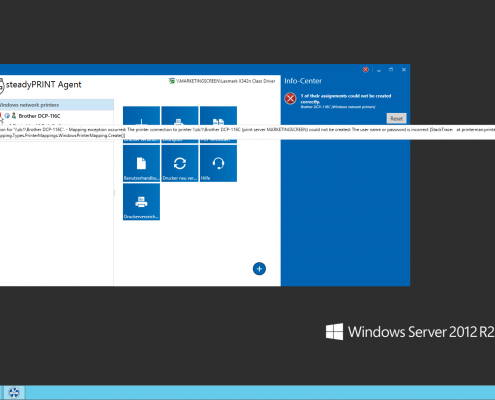
Task: Click the default printer icon next to Lexmark X342n
Action: click(x=172, y=81)
